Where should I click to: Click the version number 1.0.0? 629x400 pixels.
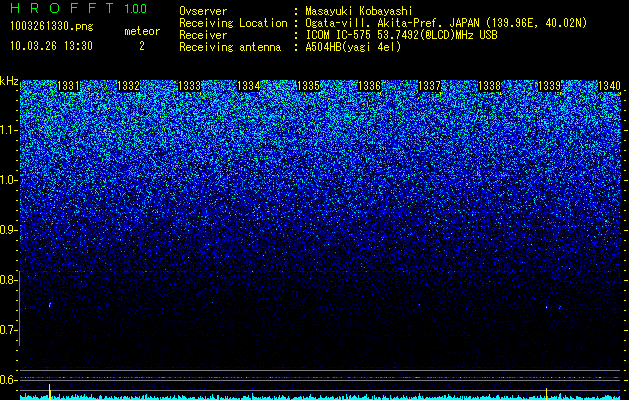tap(135, 9)
